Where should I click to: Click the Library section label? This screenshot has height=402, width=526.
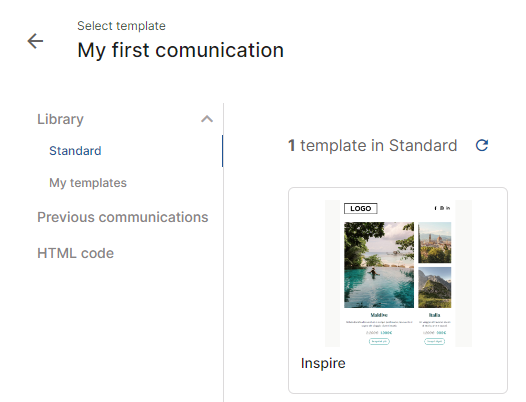click(60, 119)
